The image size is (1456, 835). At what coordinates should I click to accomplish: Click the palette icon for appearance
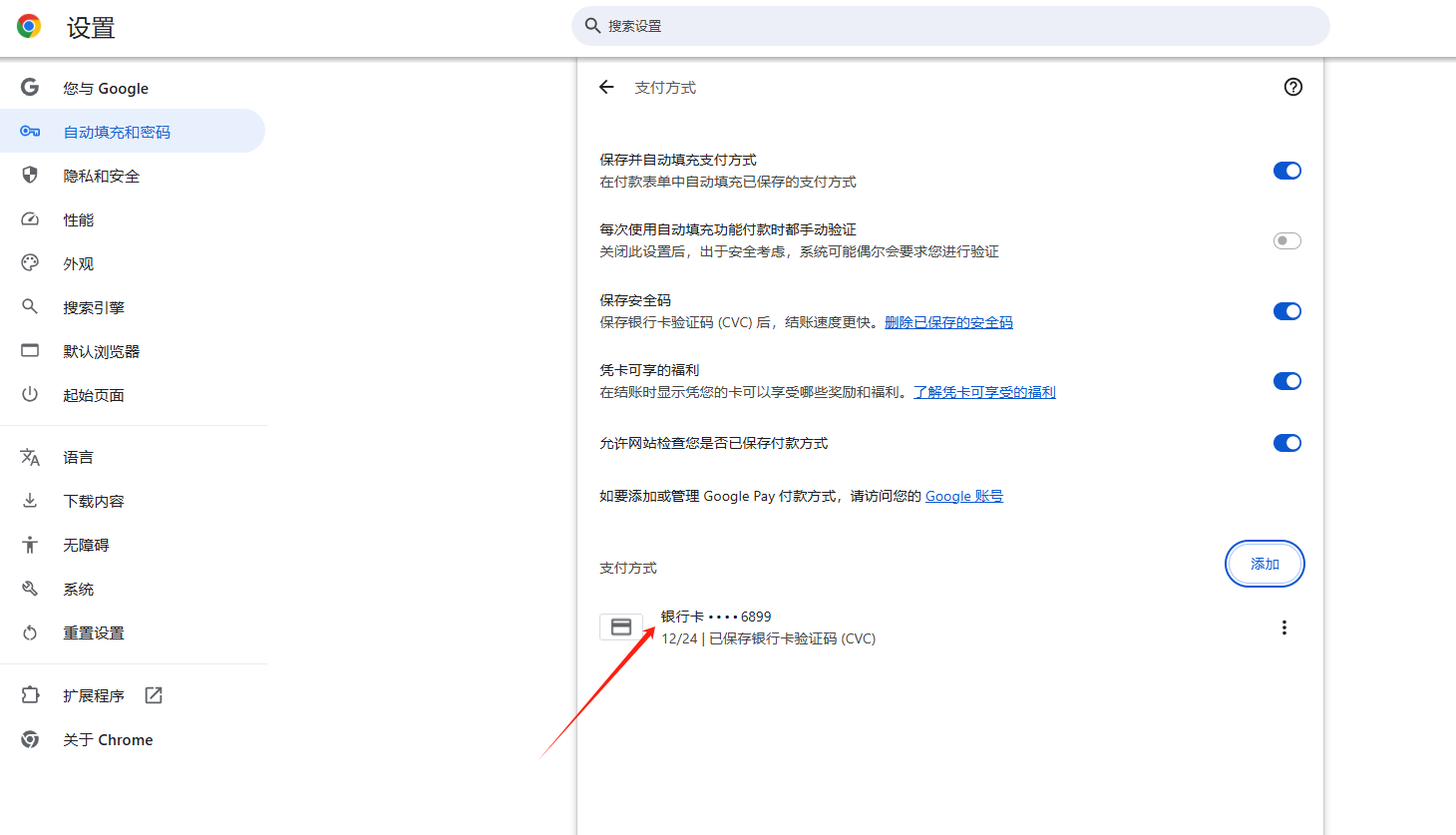click(30, 263)
